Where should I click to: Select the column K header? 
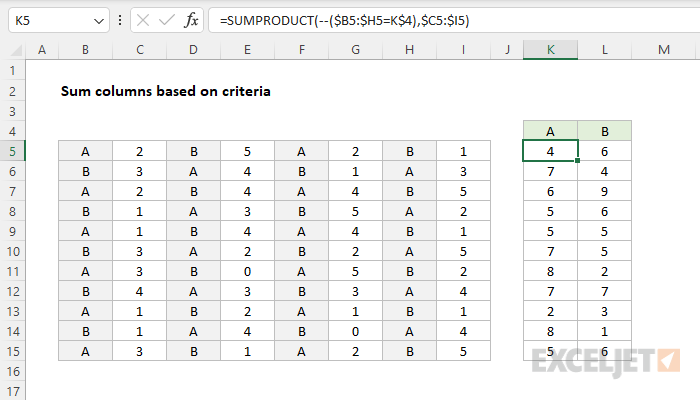coord(550,50)
